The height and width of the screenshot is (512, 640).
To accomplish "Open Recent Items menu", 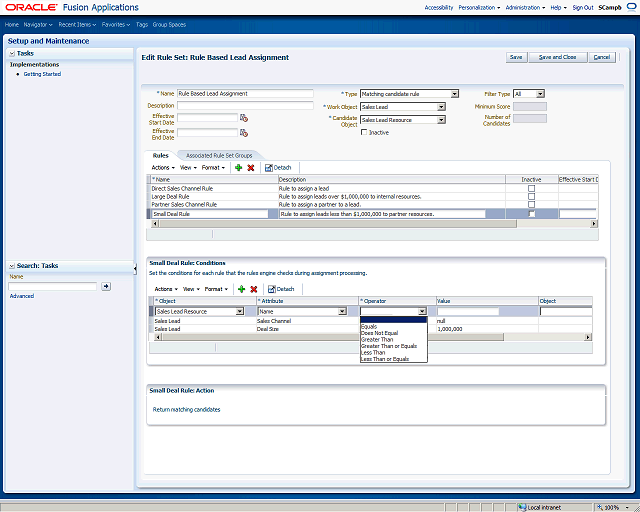I will [x=77, y=24].
